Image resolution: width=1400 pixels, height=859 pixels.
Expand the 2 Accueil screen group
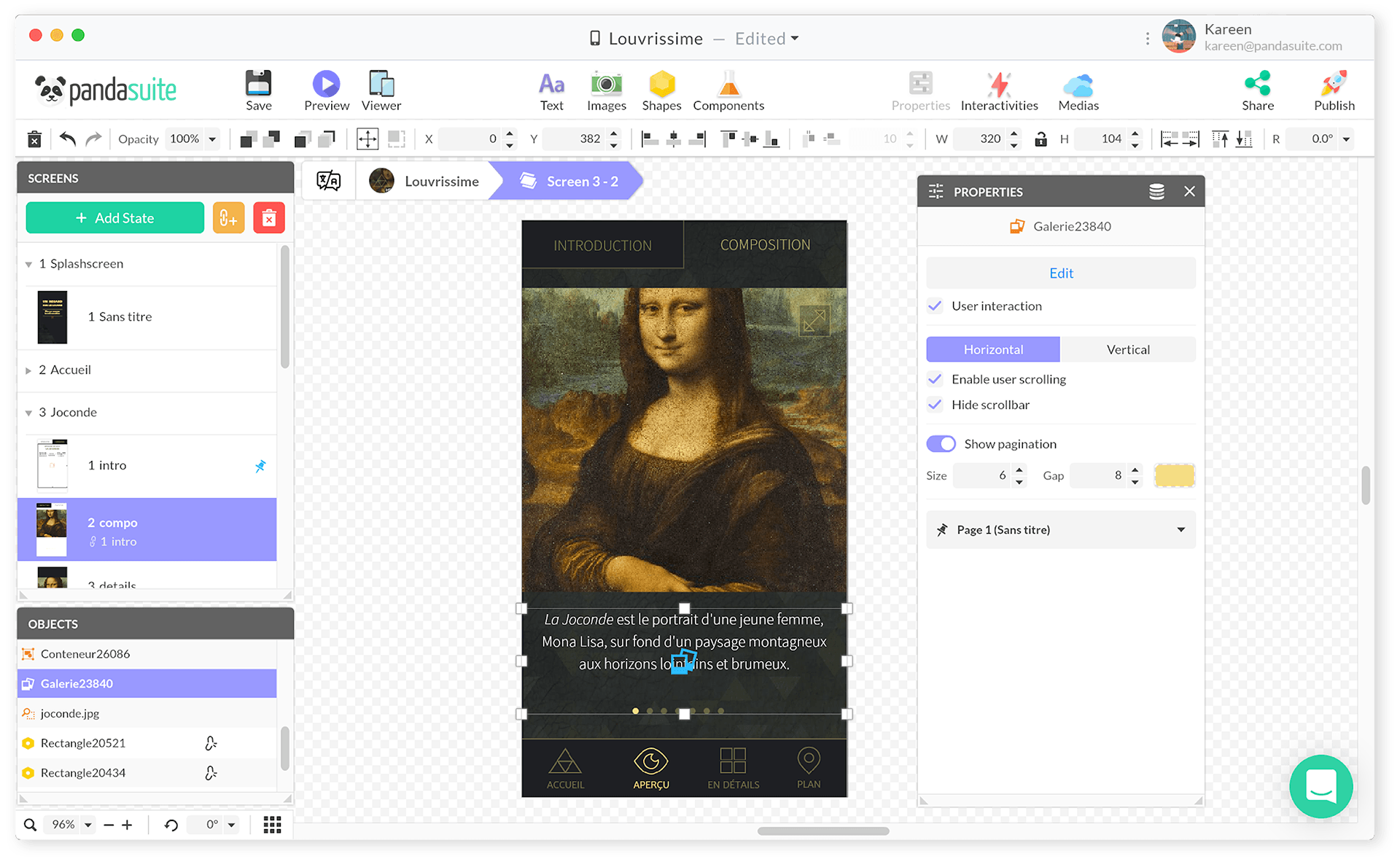click(x=27, y=369)
